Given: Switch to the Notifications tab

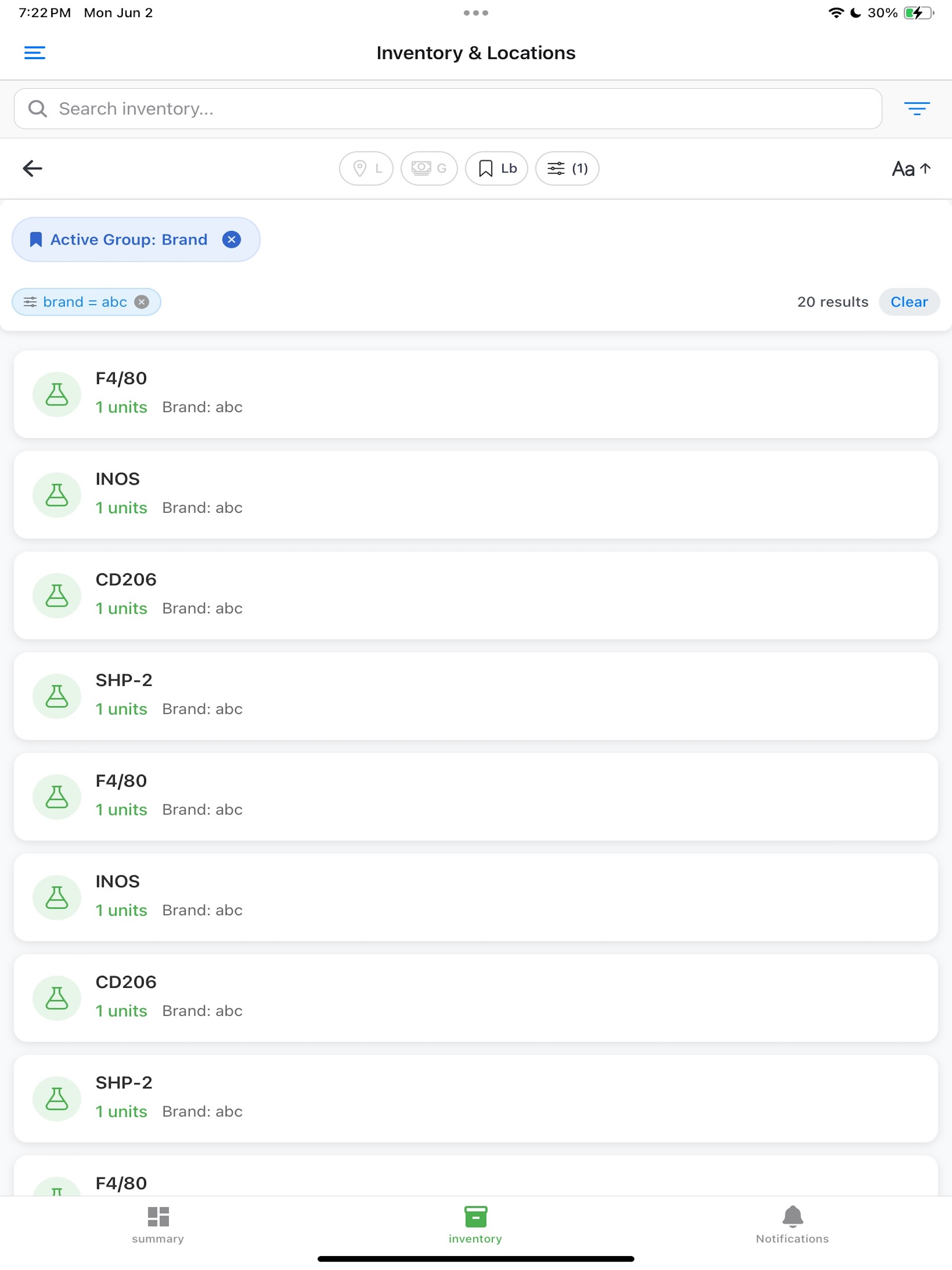Looking at the screenshot, I should click(793, 1225).
